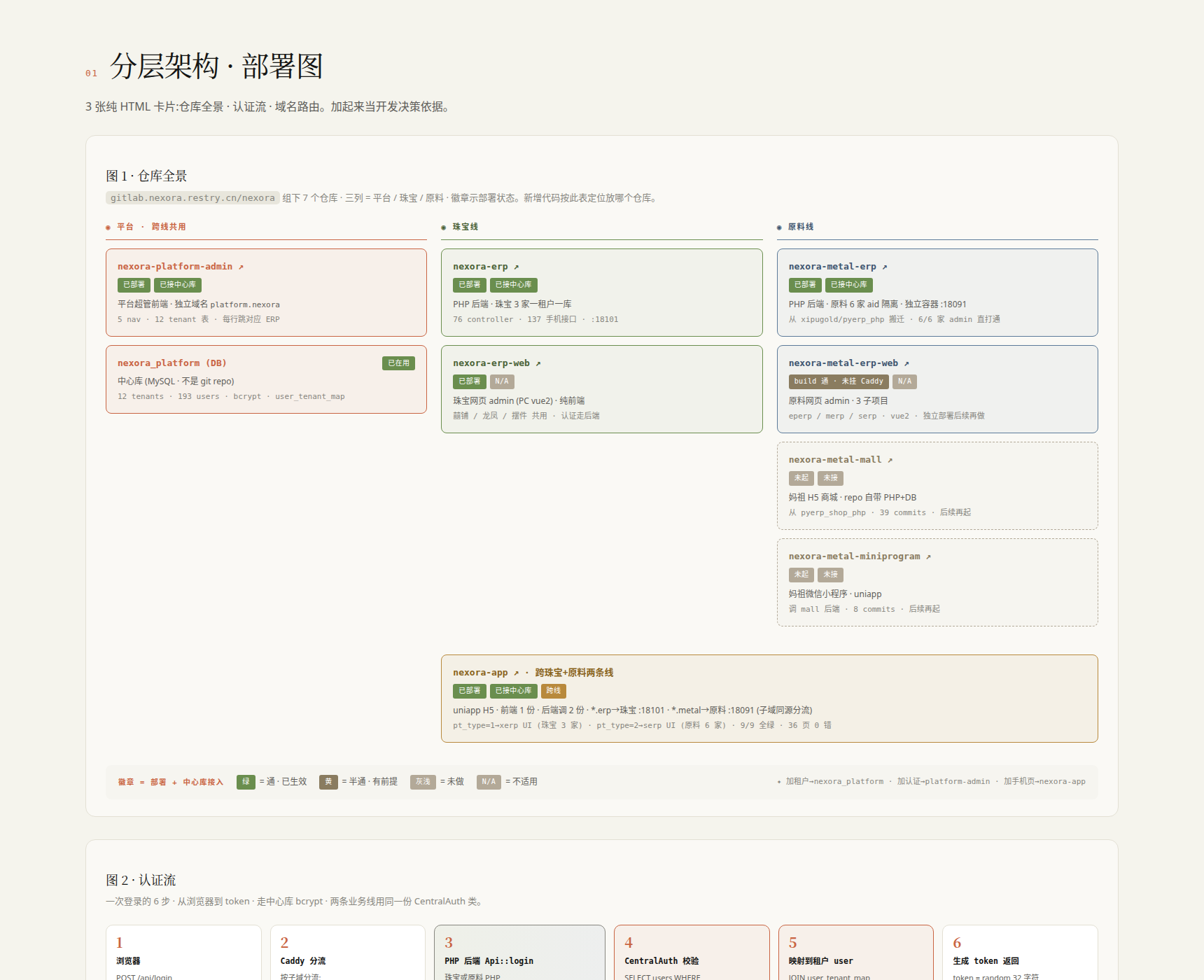Click step 5 映射到租户 user card

[x=856, y=953]
